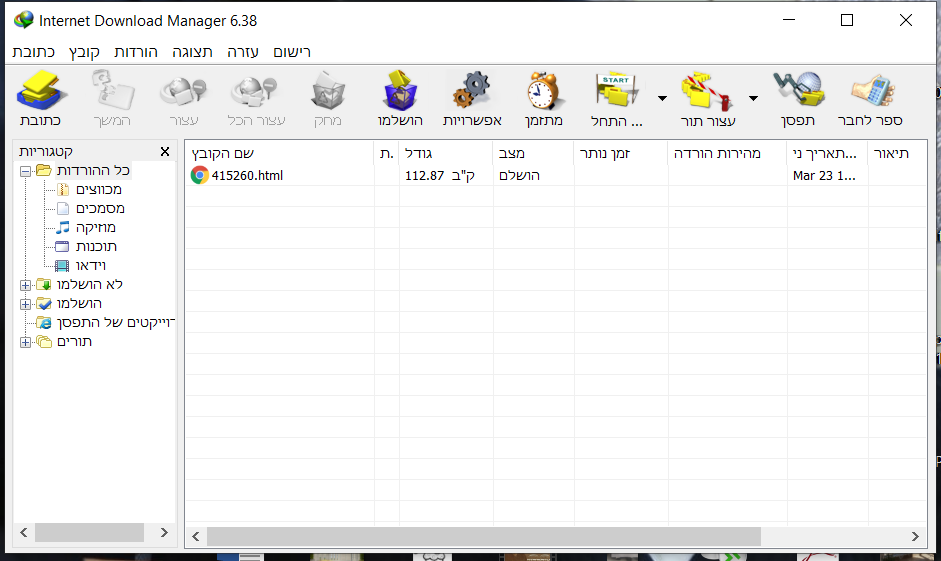Sort by Size (גודל) column header
This screenshot has height=561, width=941.
(x=446, y=154)
